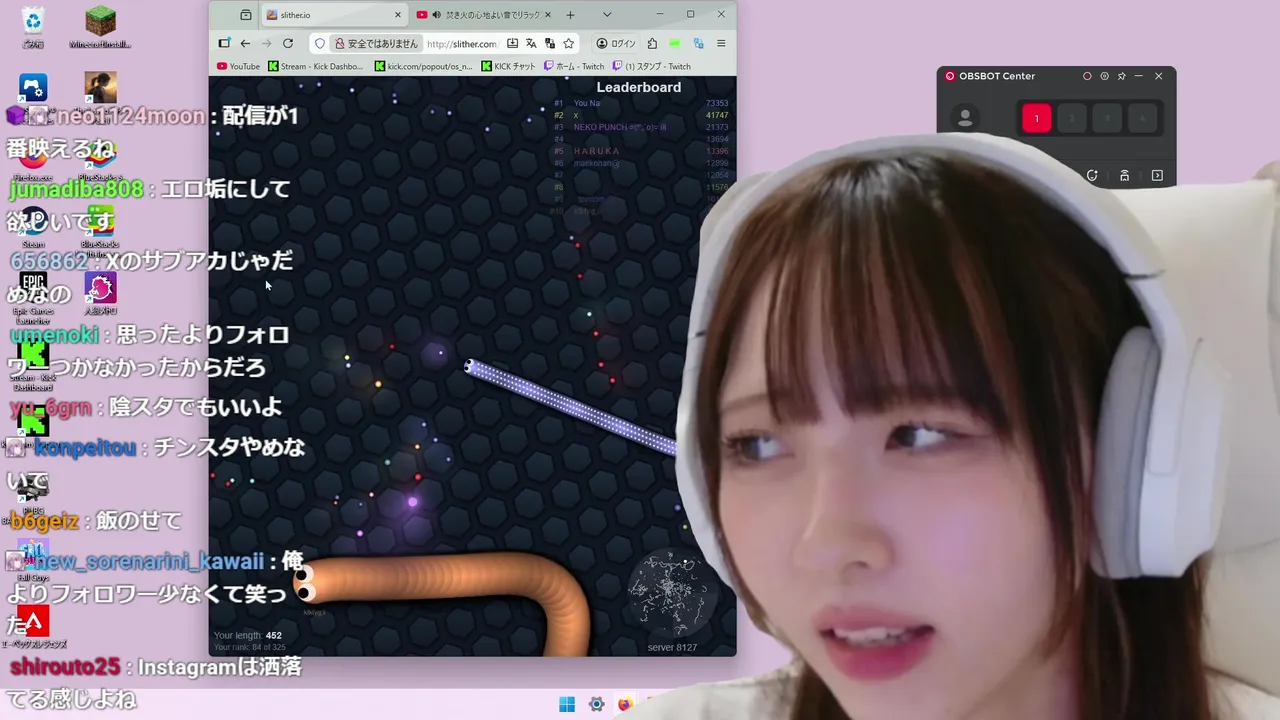1280x720 pixels.
Task: Open the Apex Legends desktop shortcut
Action: (x=33, y=627)
